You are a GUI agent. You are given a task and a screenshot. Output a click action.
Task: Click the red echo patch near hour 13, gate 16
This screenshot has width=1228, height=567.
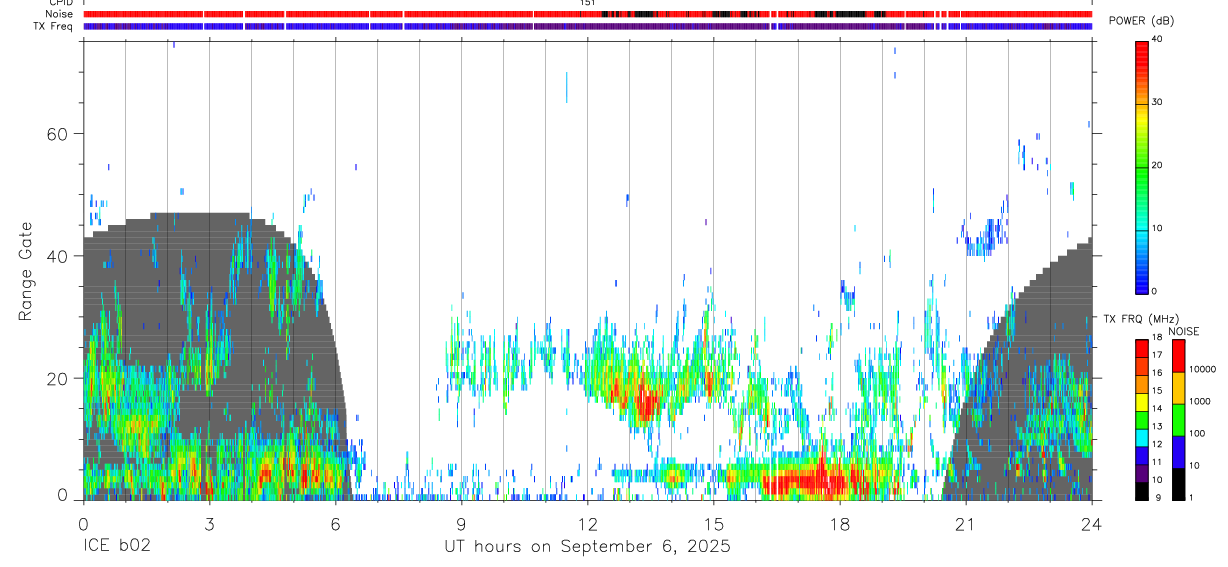point(644,402)
